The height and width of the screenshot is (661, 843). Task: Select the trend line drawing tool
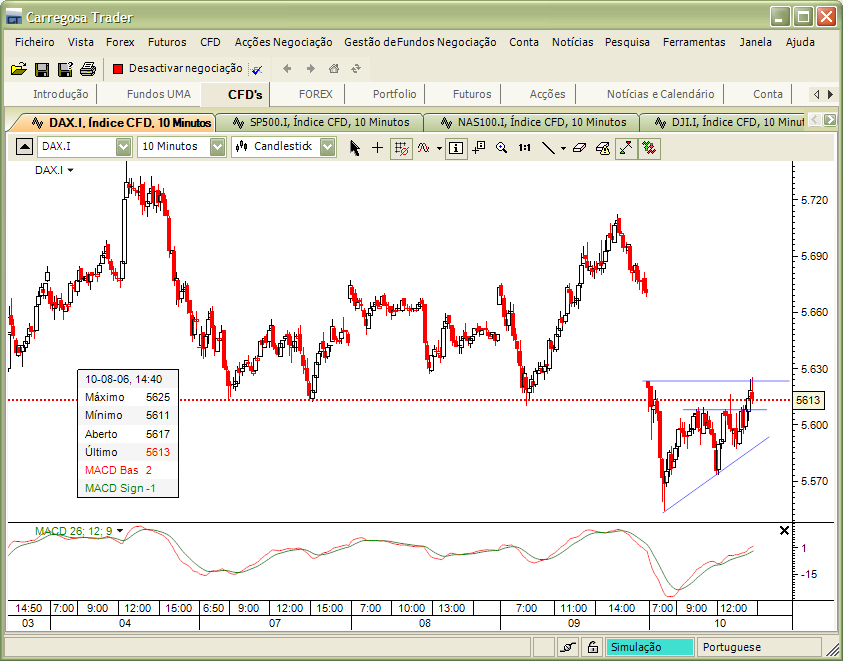547,147
